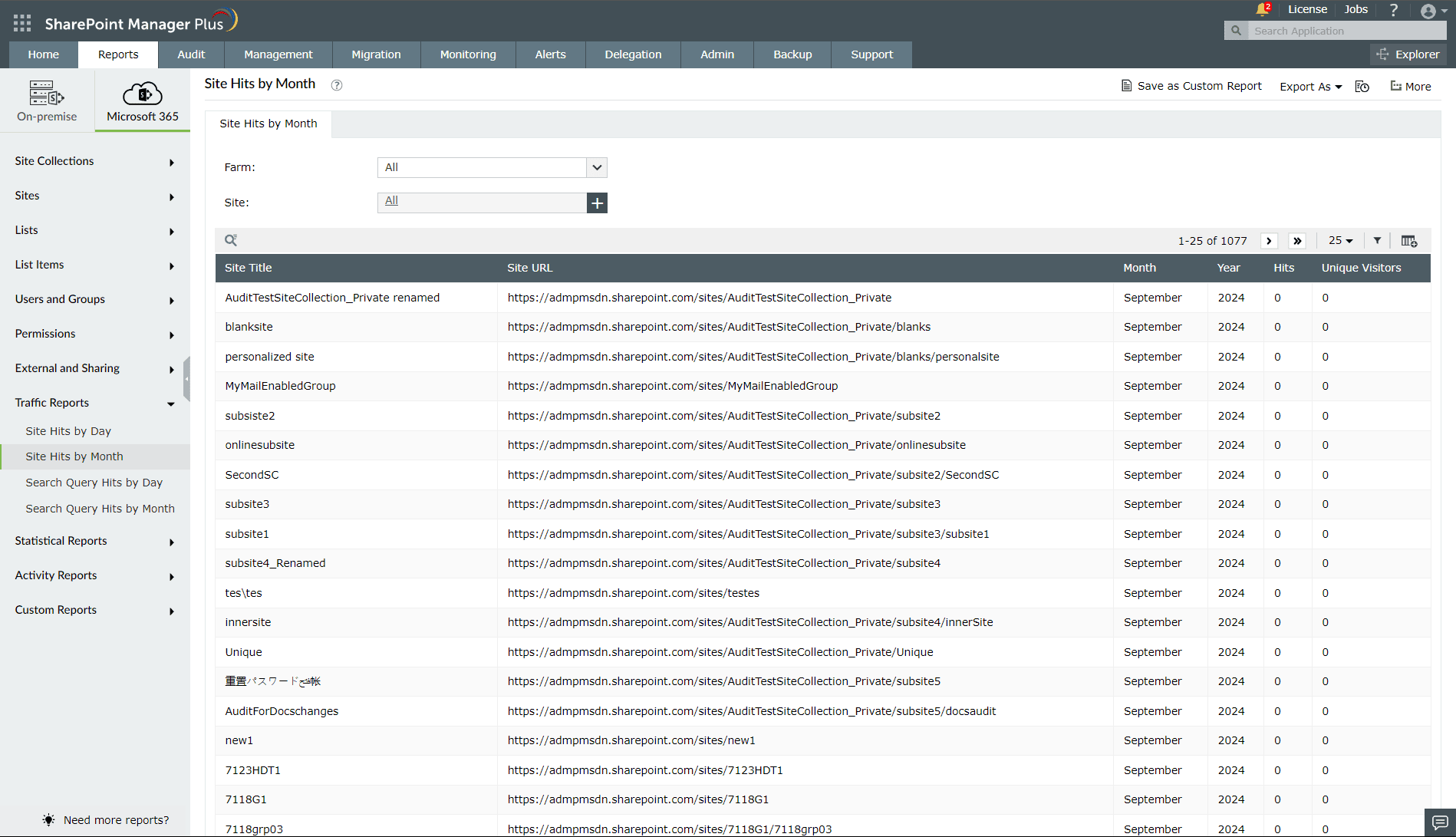Open the Admin tab
This screenshot has height=837, width=1456.
717,54
